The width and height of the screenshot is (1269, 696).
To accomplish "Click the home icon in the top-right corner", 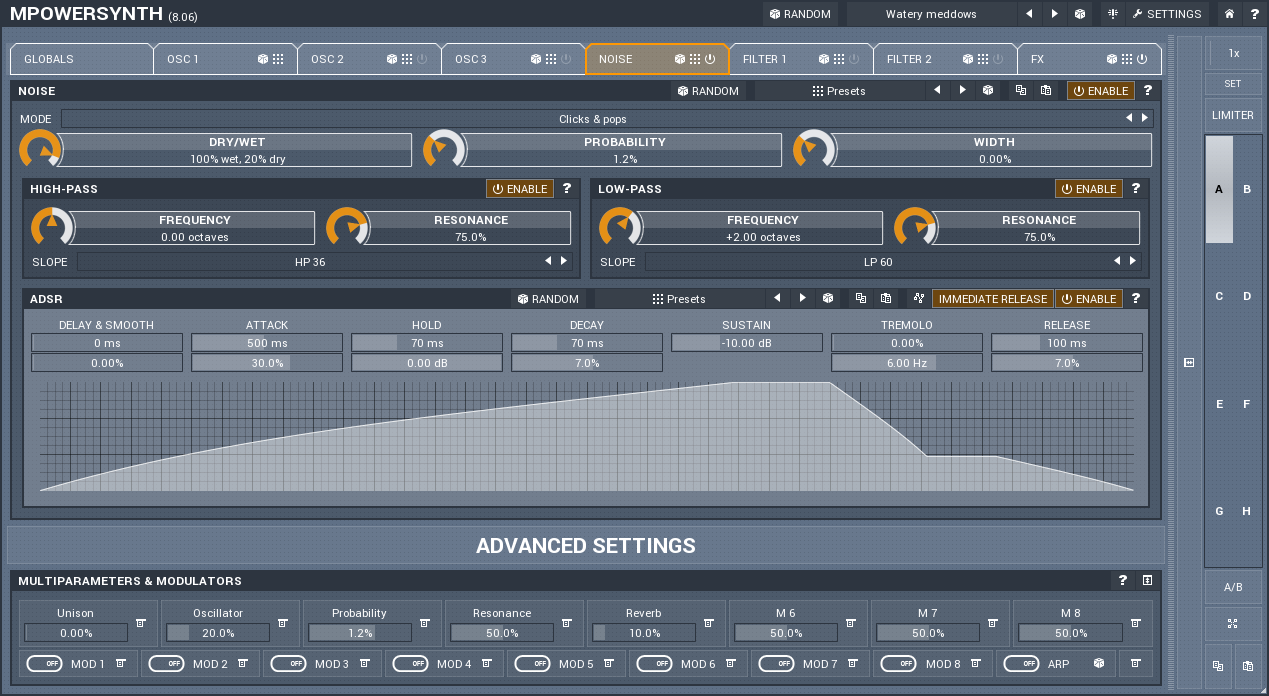I will tap(1228, 14).
